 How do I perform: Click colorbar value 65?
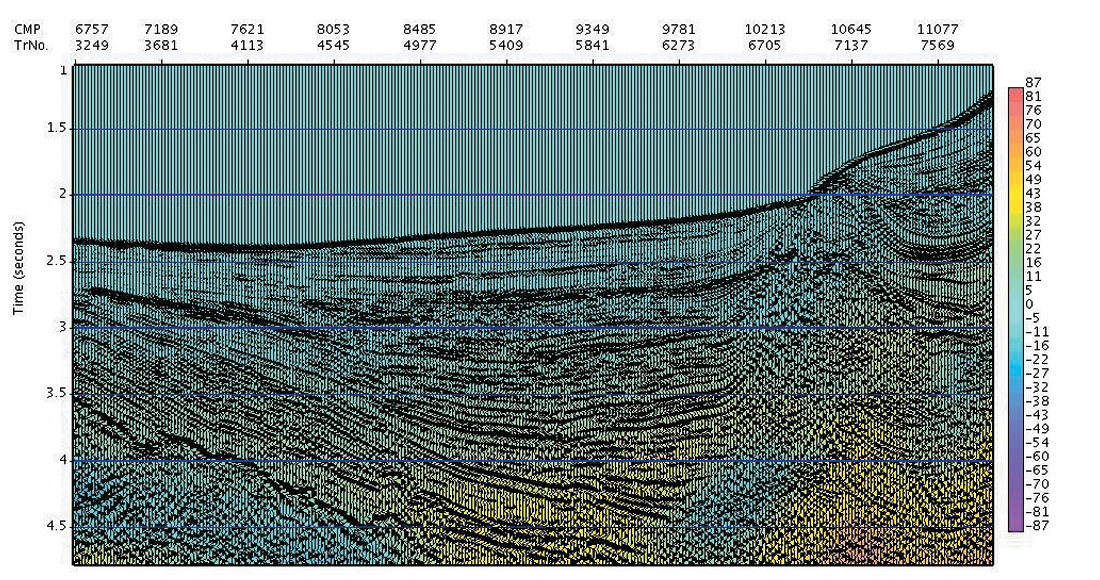click(x=1033, y=138)
